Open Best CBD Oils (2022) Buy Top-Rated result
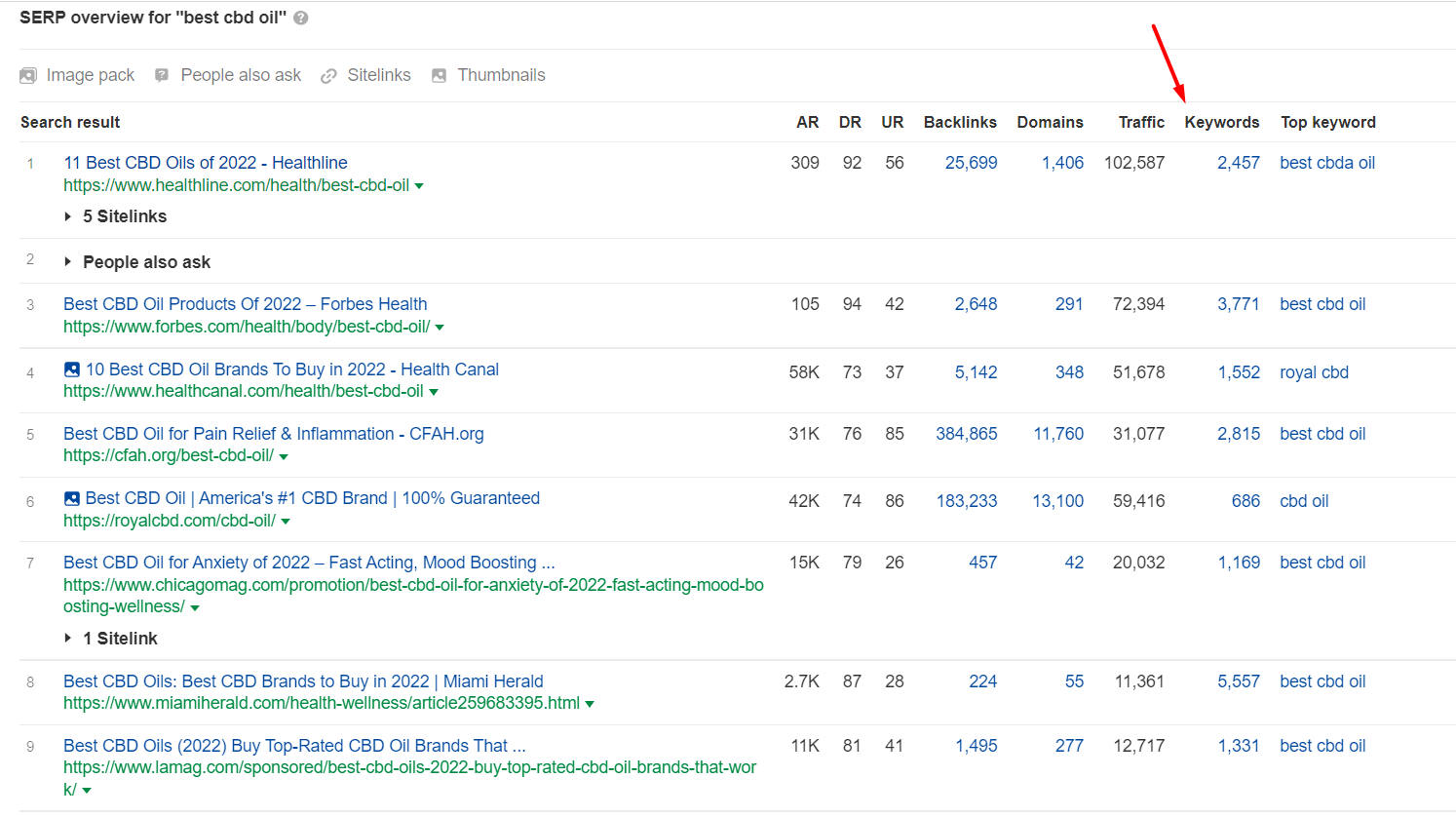This screenshot has width=1456, height=817. [294, 746]
